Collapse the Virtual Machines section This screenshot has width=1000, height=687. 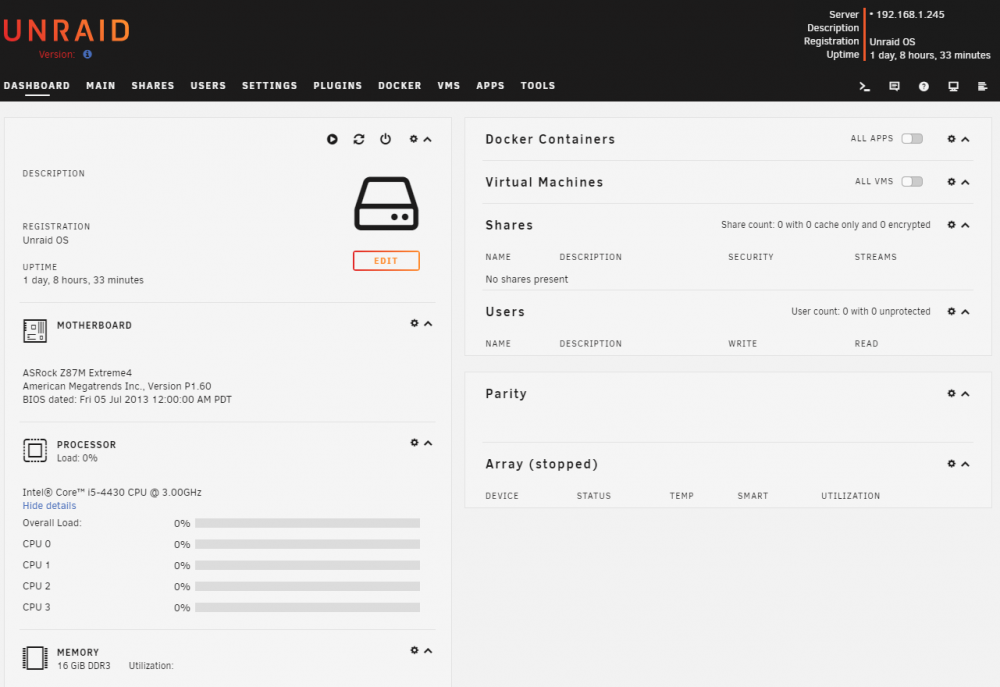coord(966,182)
